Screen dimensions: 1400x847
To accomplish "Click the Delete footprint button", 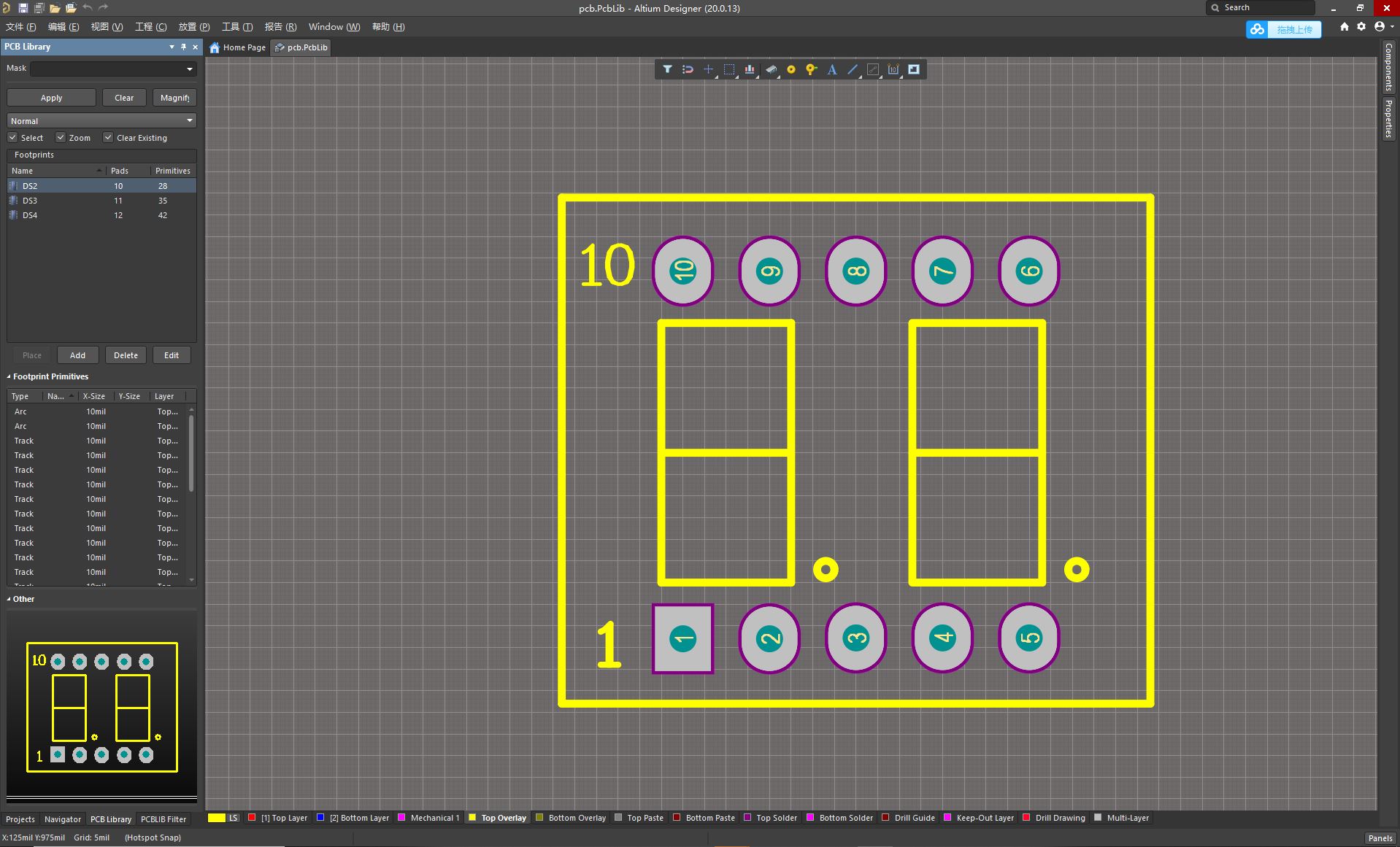I will tap(126, 355).
